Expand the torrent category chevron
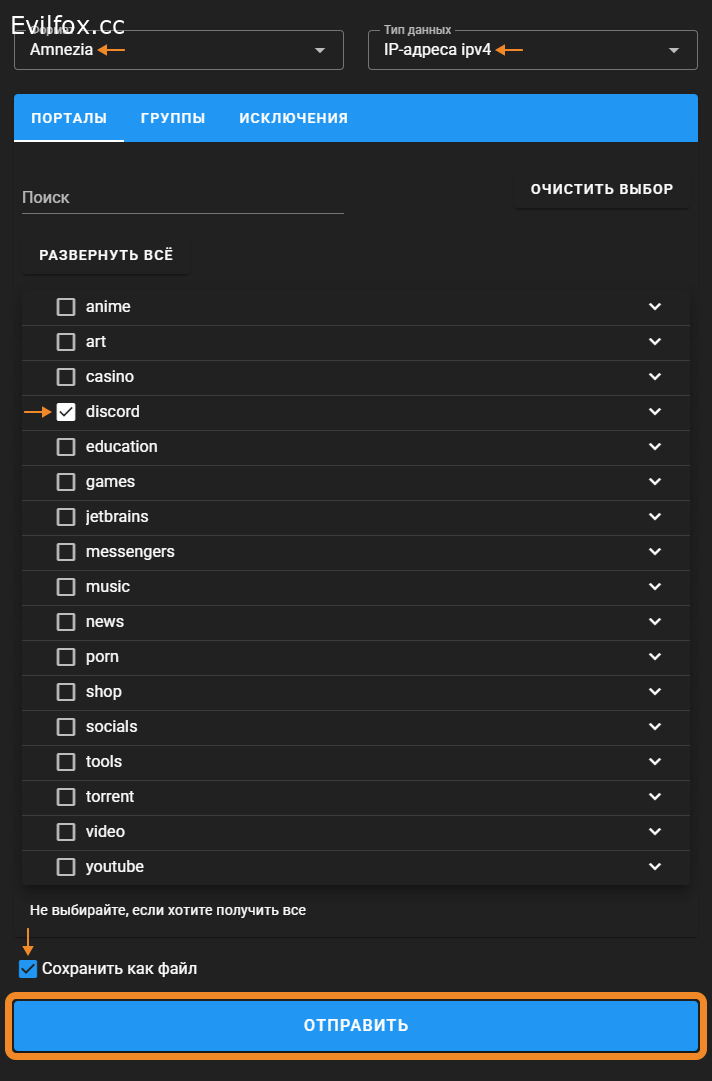 tap(655, 797)
